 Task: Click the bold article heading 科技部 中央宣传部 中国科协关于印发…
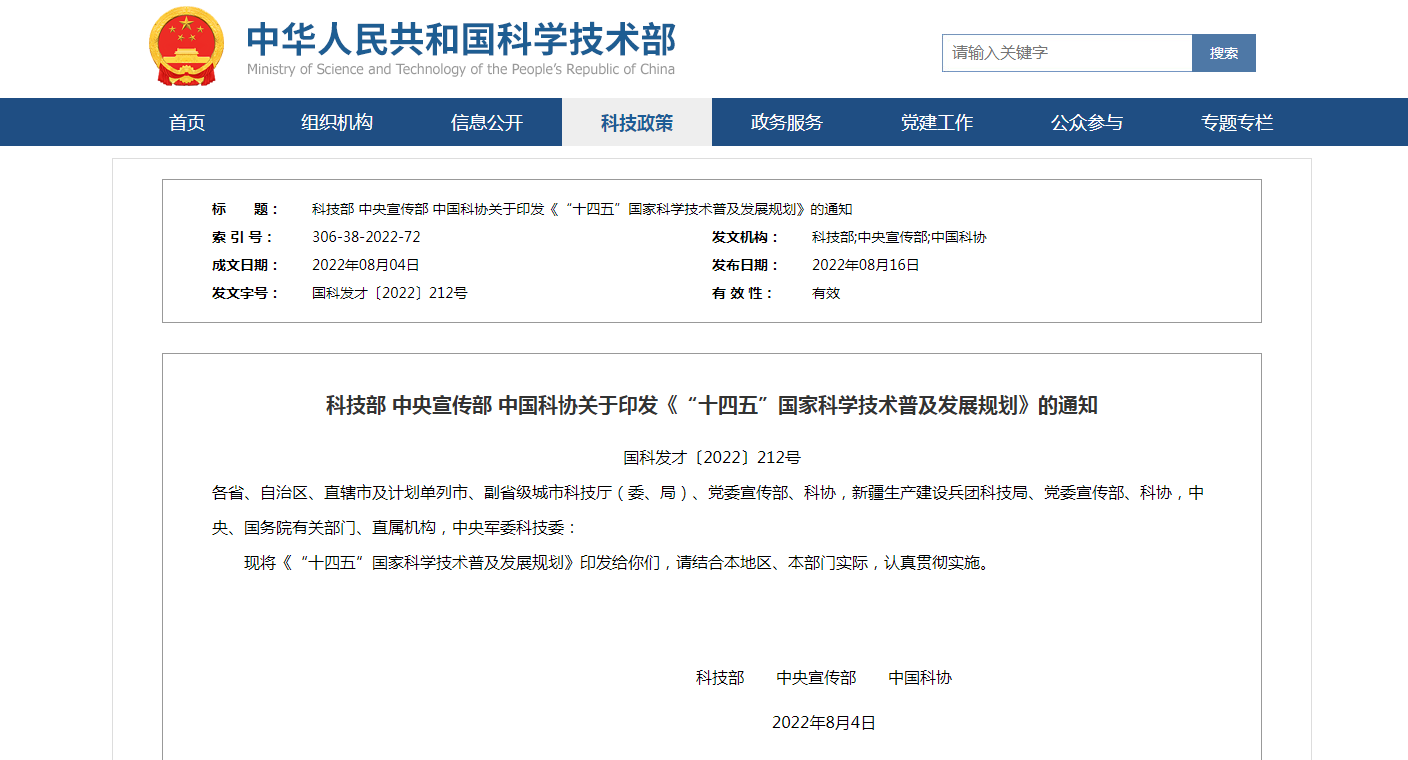(x=712, y=405)
